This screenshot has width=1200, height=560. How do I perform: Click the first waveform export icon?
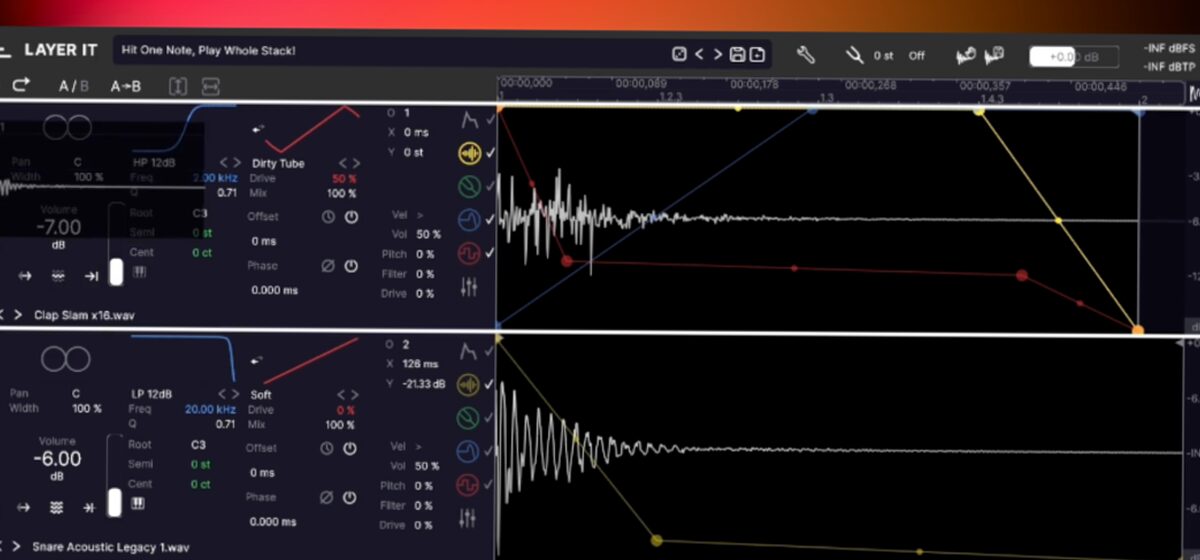(x=966, y=55)
